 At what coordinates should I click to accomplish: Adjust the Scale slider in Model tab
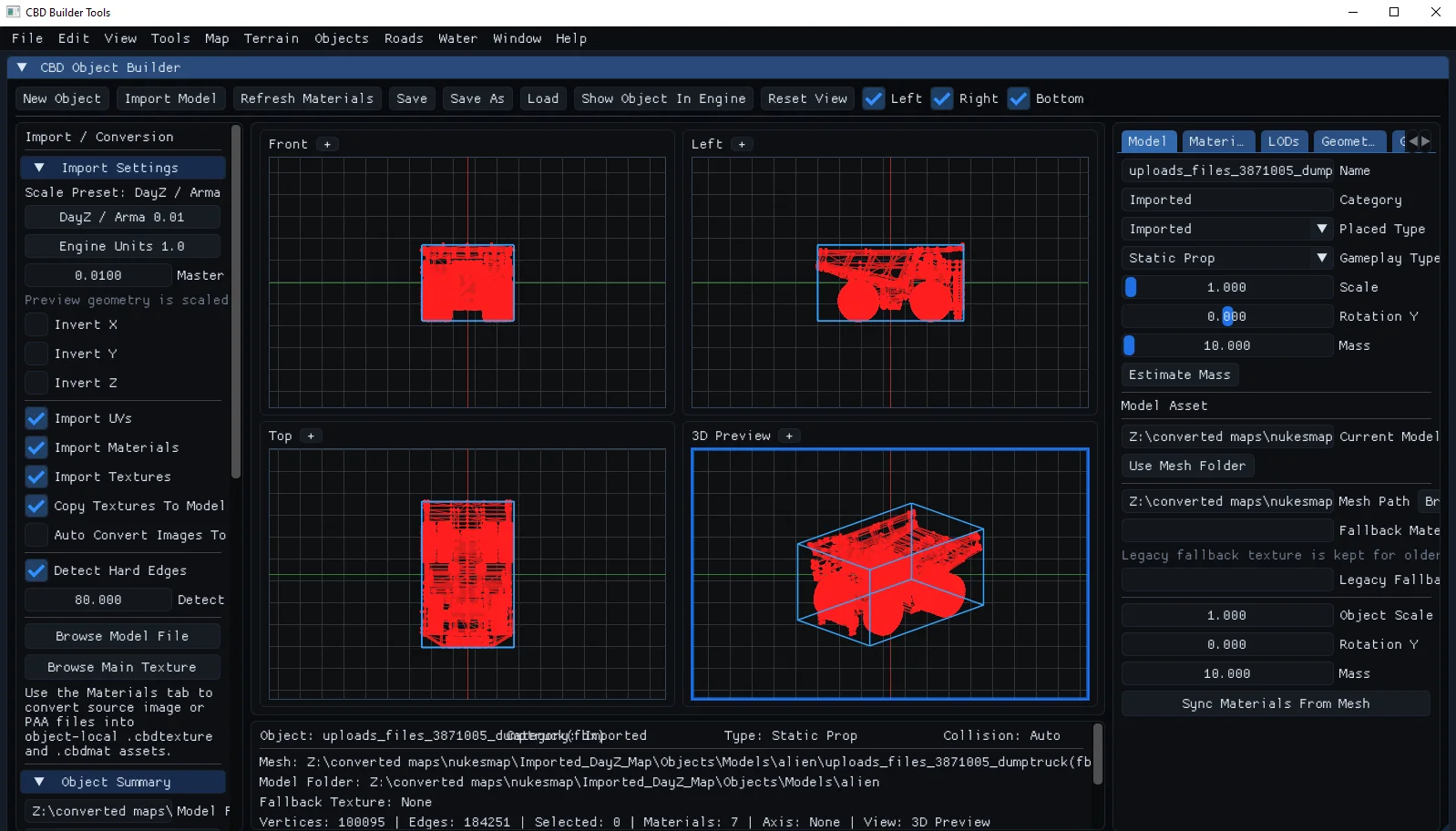[x=1227, y=287]
